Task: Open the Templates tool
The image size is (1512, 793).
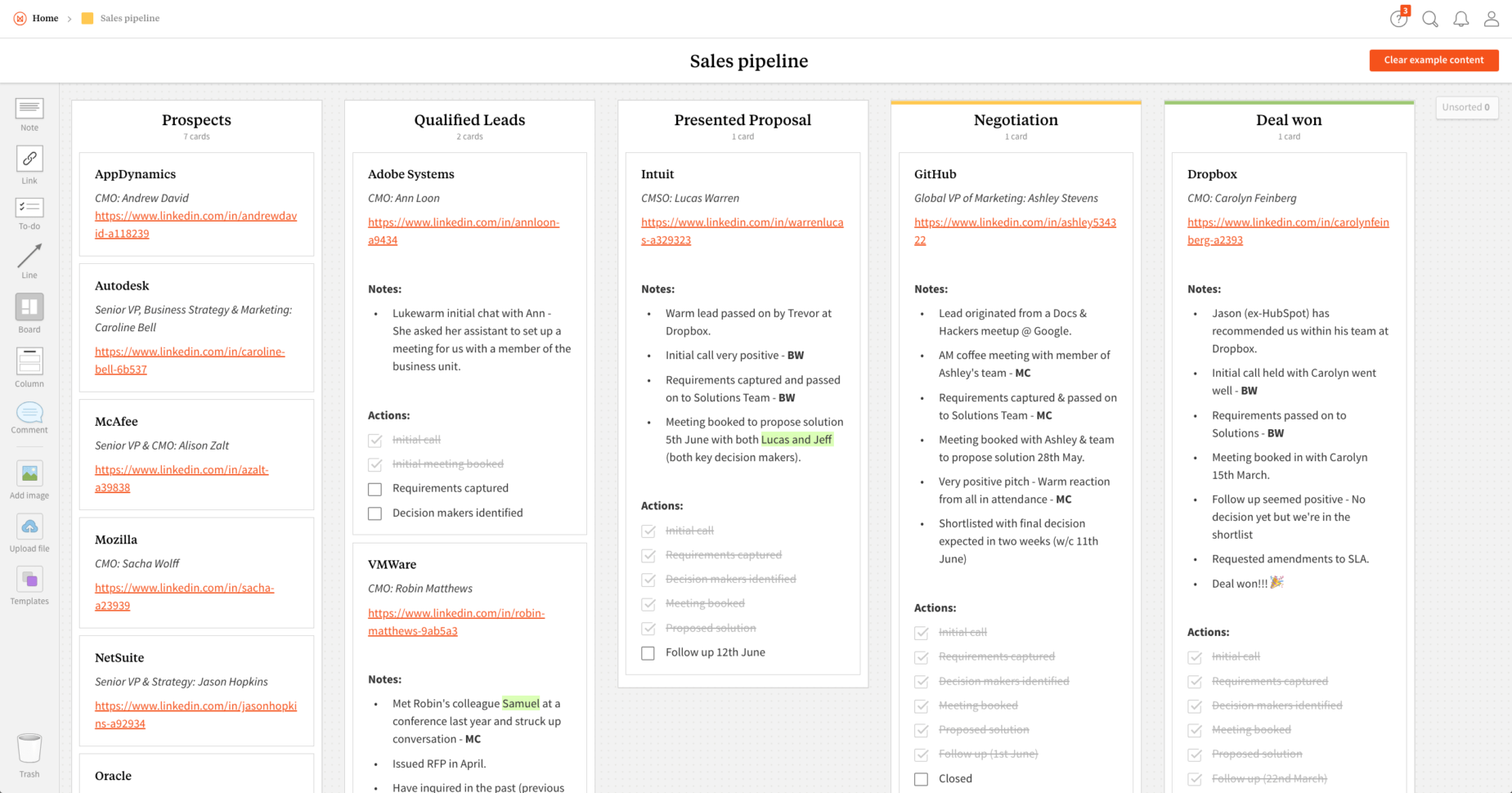Action: pos(29,586)
